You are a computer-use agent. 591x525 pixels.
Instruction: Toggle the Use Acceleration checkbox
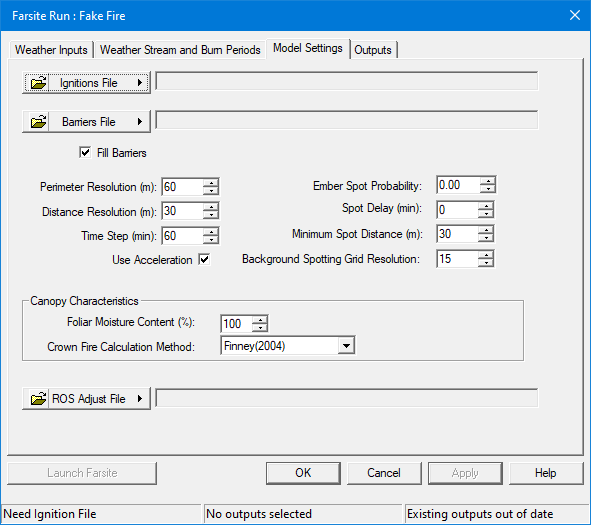pyautogui.click(x=204, y=259)
